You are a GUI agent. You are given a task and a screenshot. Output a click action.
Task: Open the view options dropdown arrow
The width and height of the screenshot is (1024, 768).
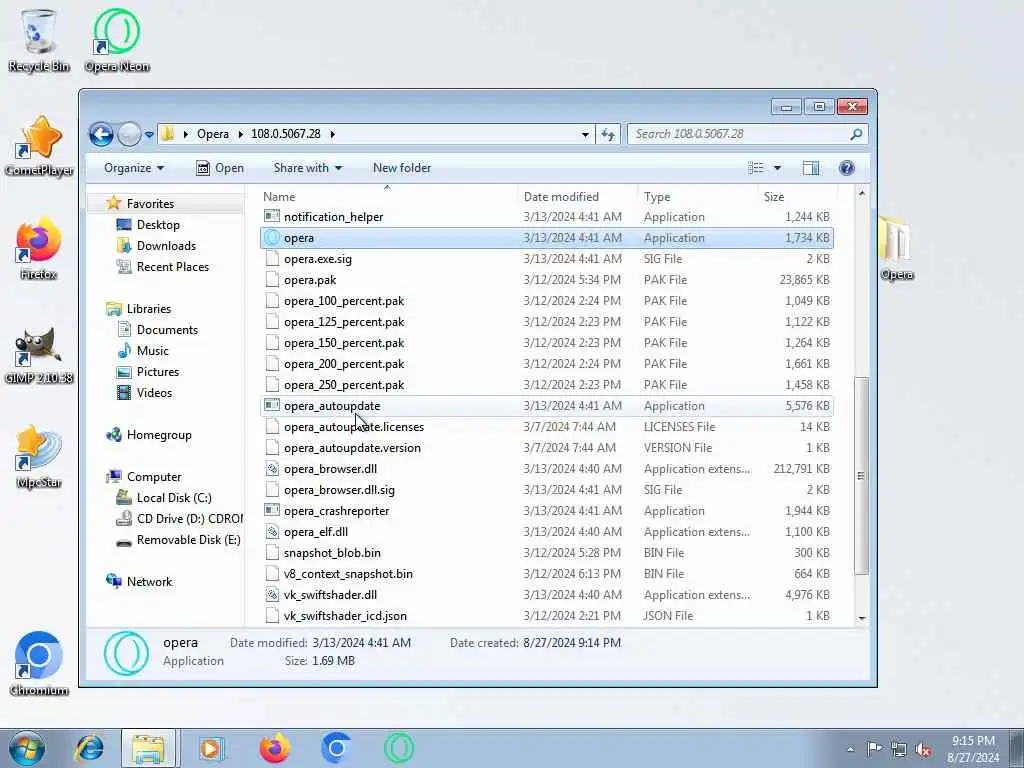777,168
